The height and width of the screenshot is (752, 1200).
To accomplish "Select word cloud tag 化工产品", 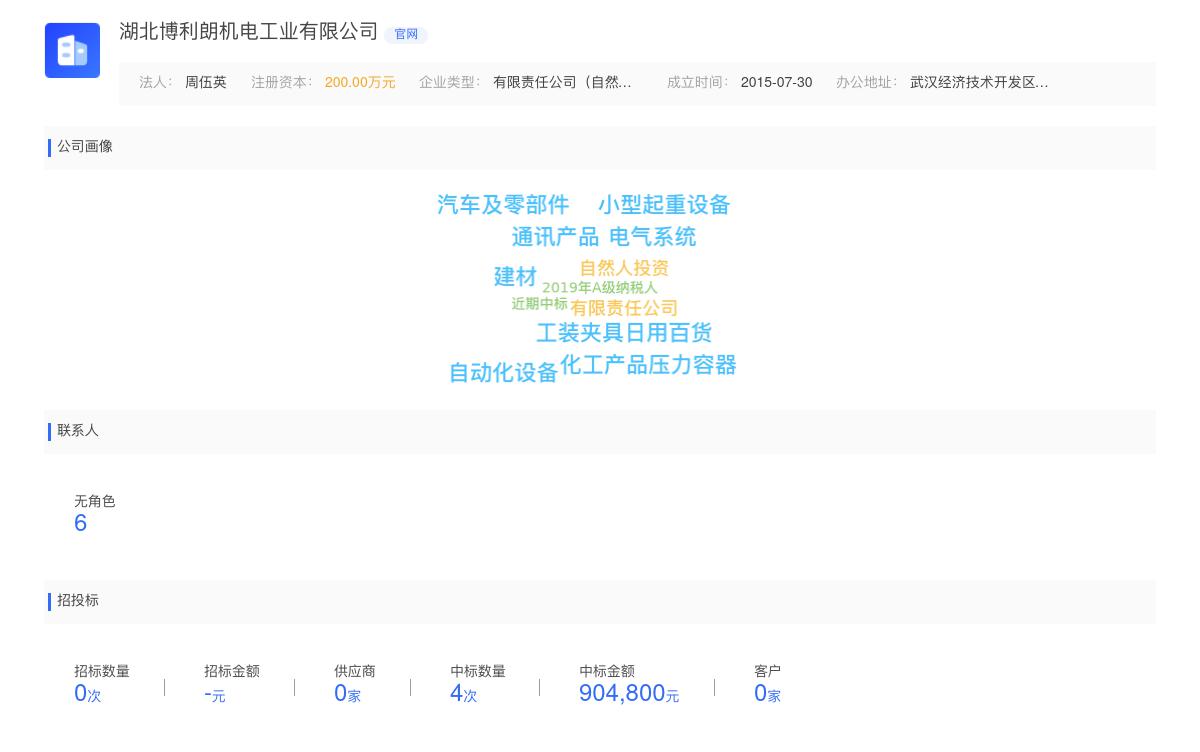I will [x=604, y=365].
